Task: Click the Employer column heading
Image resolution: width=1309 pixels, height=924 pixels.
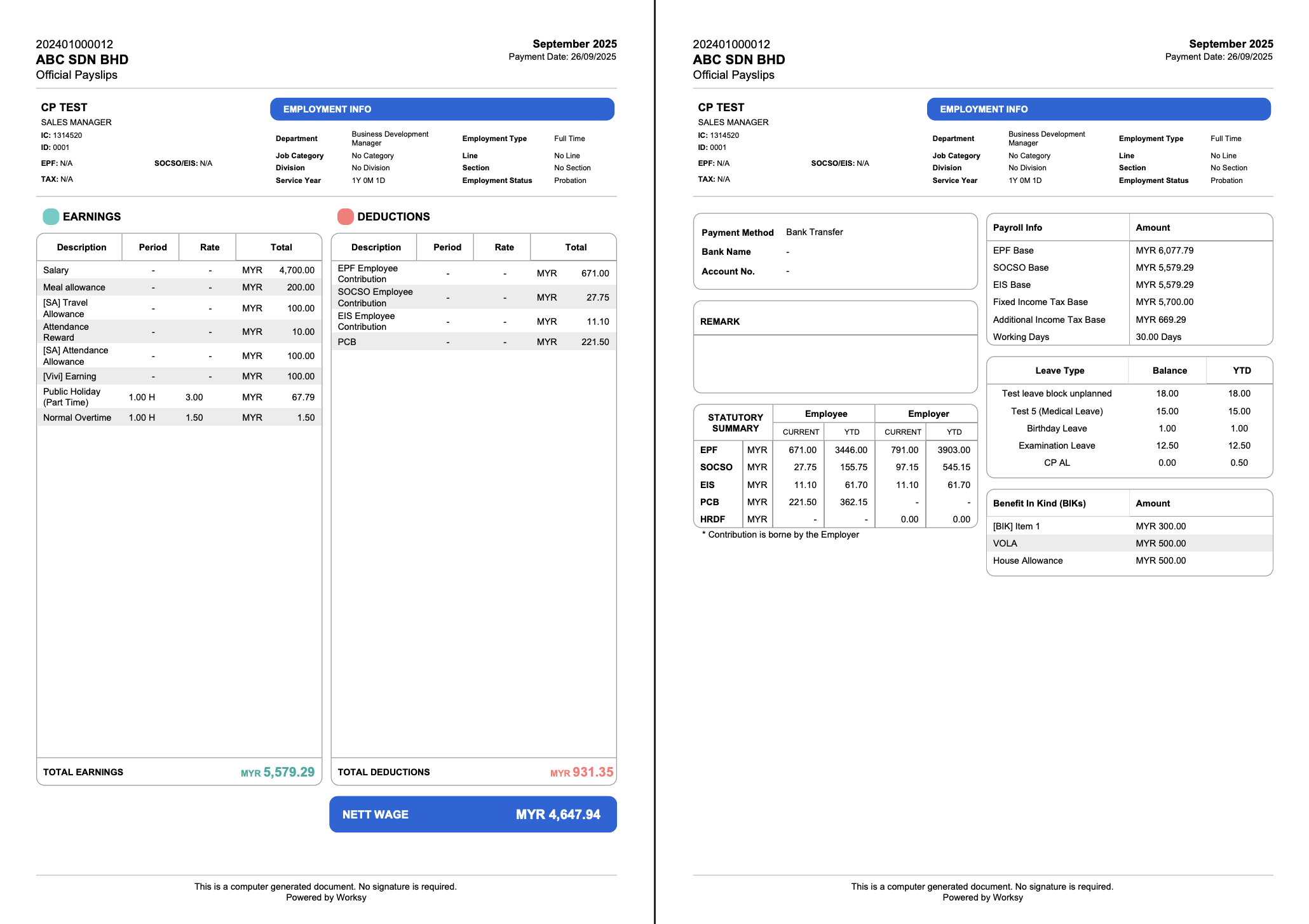Action: tap(928, 414)
